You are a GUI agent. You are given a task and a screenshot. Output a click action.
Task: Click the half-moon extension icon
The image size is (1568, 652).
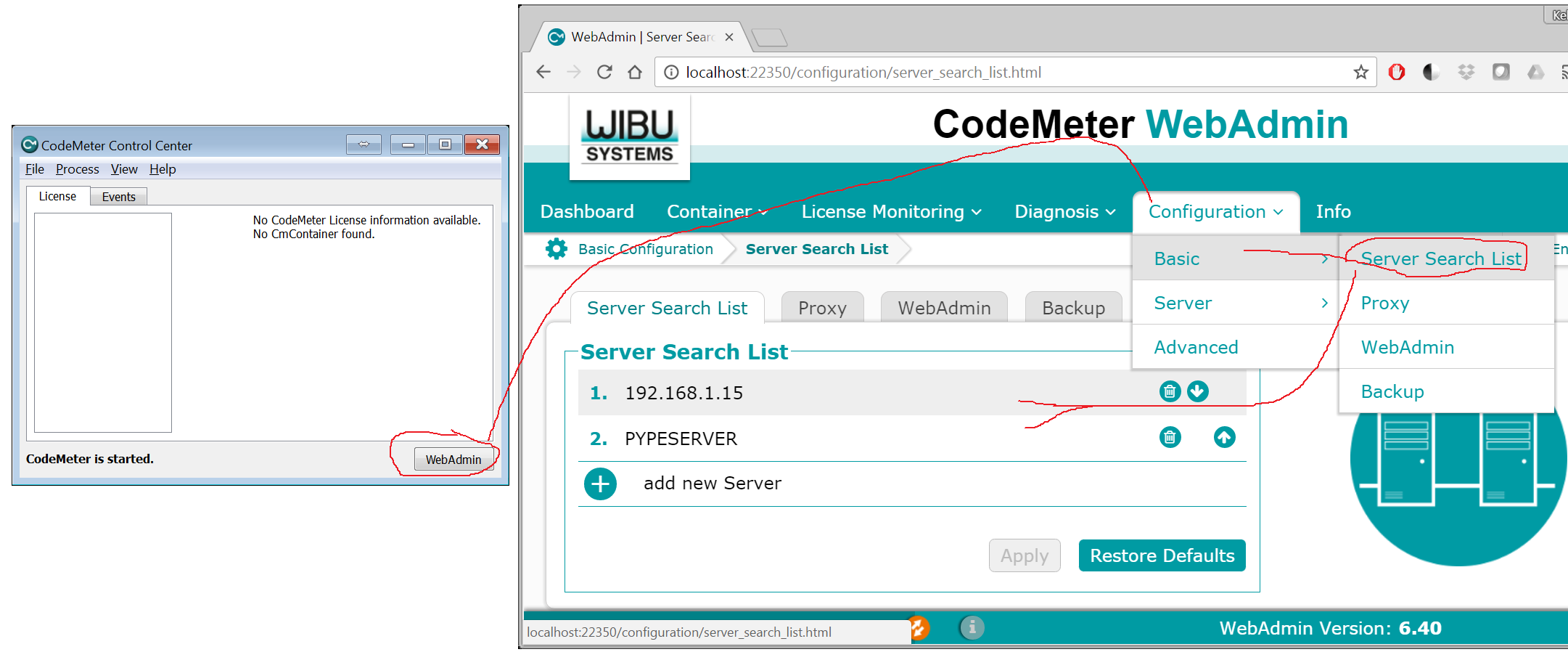tap(1431, 72)
